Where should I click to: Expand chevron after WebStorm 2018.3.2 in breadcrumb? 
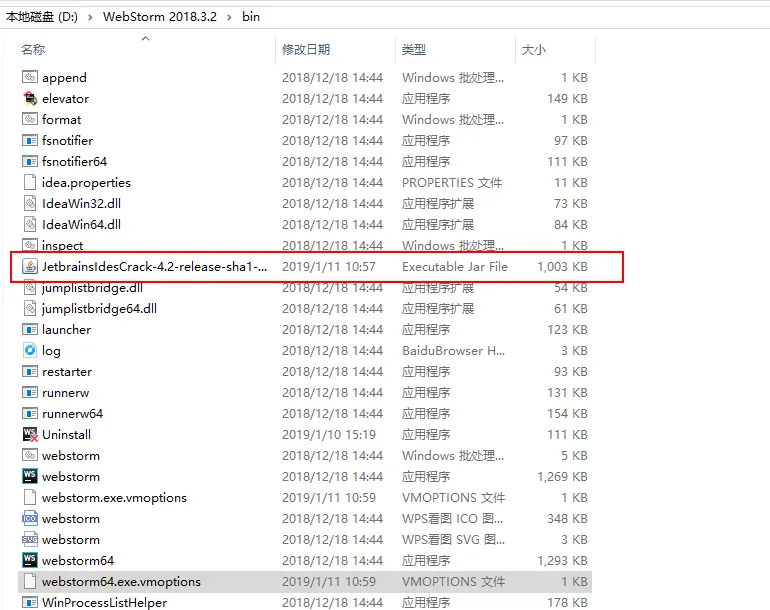(x=229, y=17)
